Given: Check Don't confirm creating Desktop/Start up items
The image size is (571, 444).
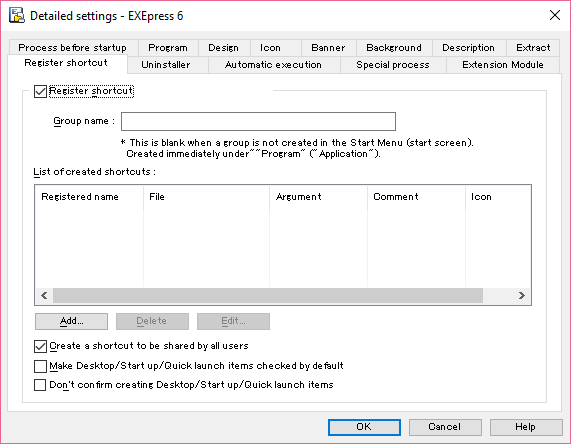Looking at the screenshot, I should 40,385.
